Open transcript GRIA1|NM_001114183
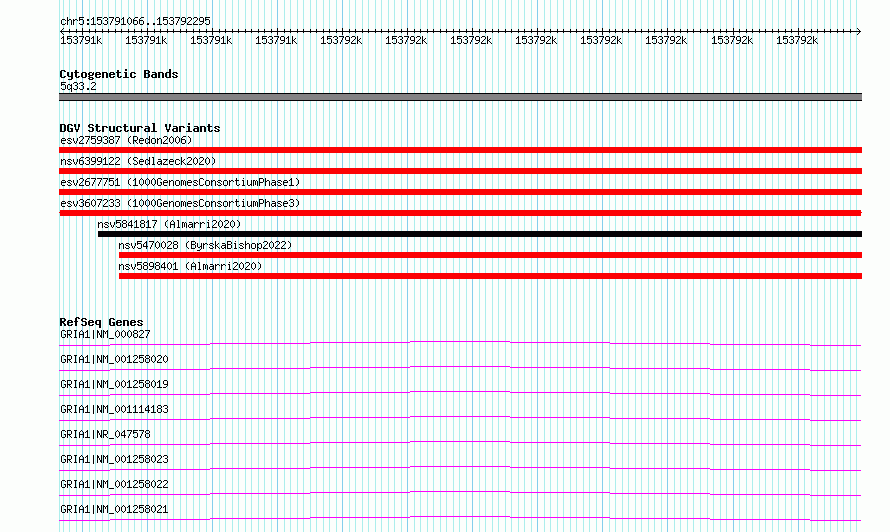Screen dimensions: 890x532 click(x=114, y=409)
